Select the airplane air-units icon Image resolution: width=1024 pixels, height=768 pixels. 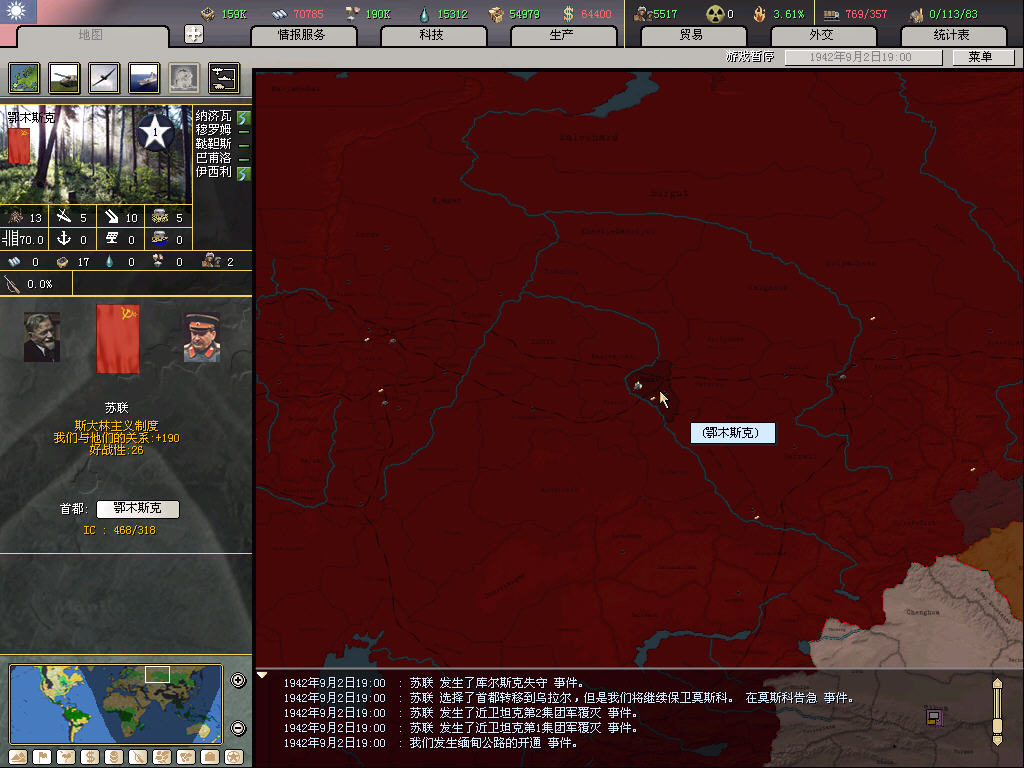[x=104, y=78]
